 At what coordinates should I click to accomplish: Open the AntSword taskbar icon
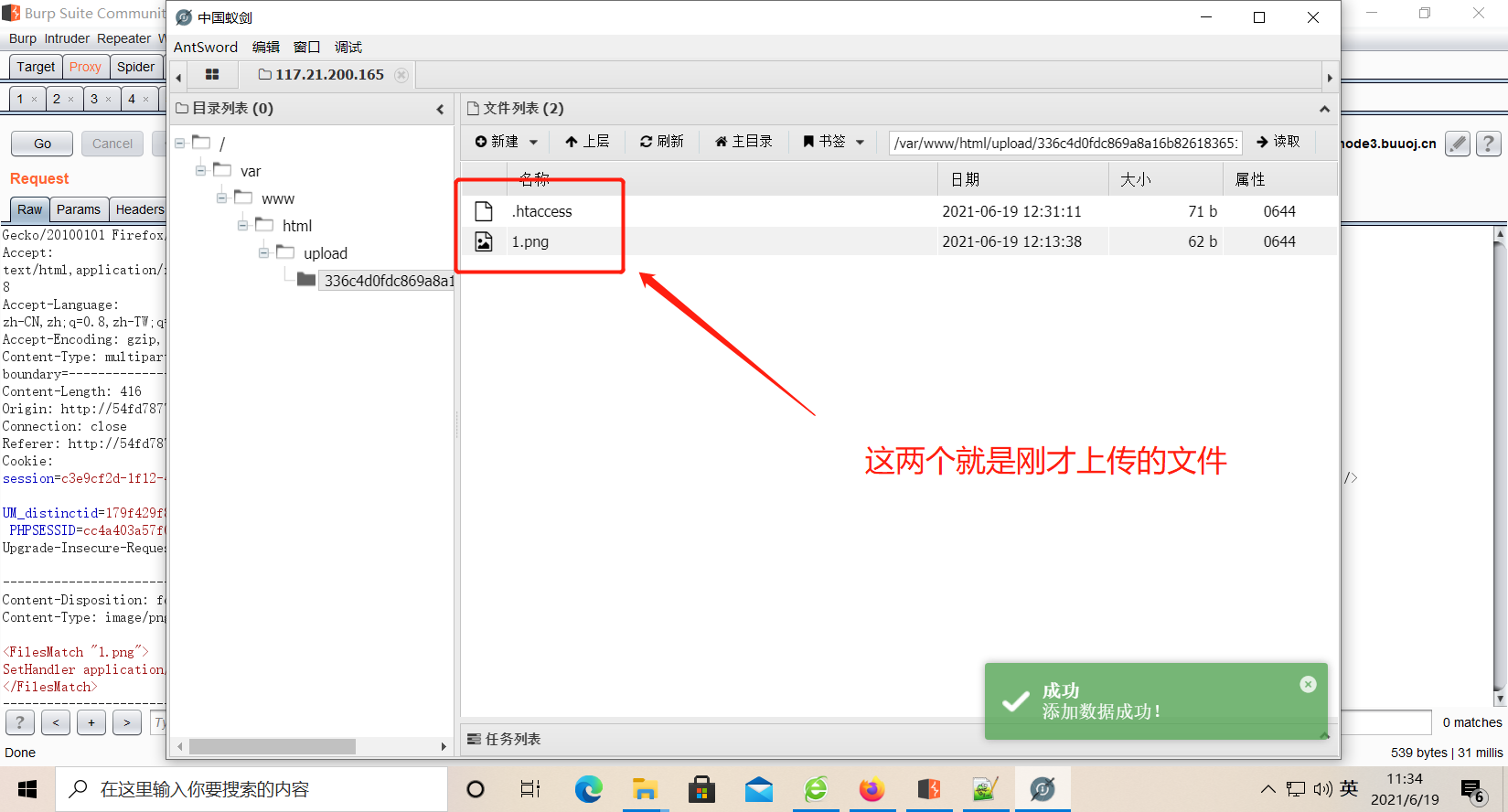coord(1043,789)
